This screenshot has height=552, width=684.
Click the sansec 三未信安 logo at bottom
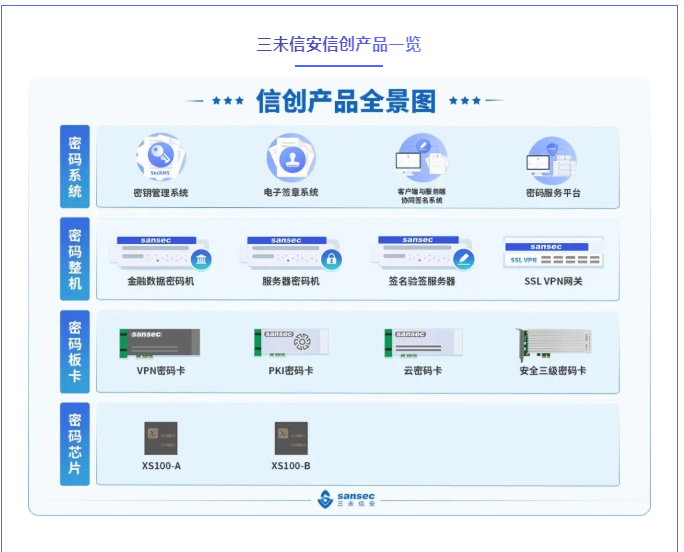point(347,498)
